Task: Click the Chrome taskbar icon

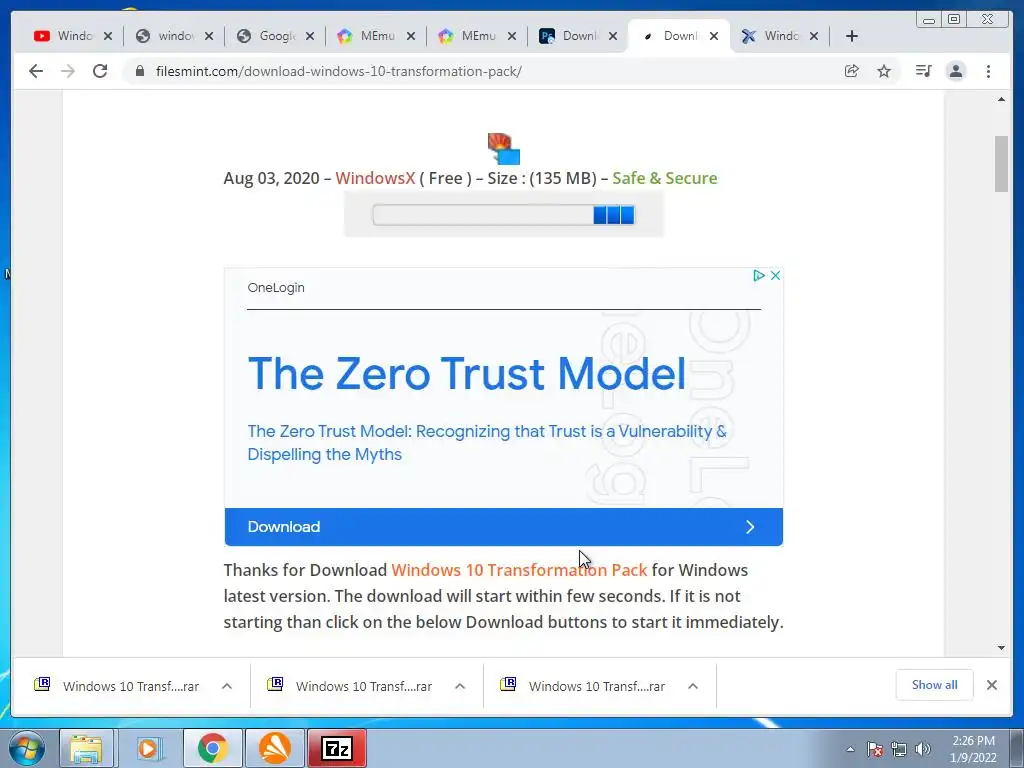Action: [x=212, y=748]
